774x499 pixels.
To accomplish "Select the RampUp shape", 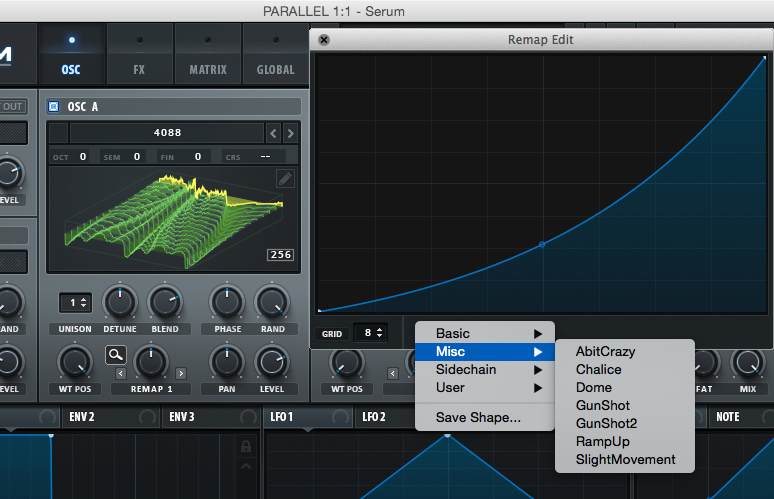I will (625, 442).
